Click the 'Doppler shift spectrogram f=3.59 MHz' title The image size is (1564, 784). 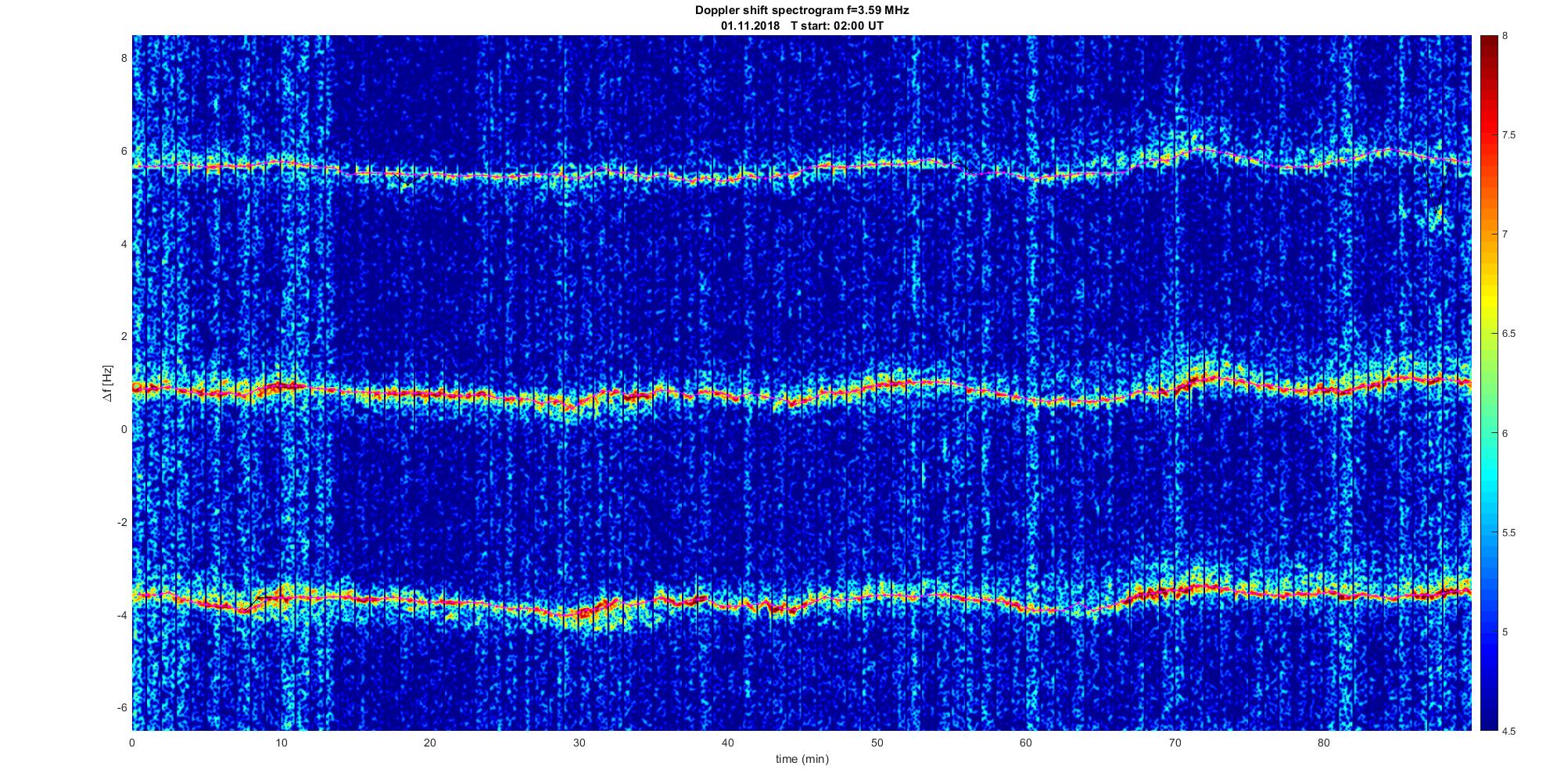(x=802, y=10)
